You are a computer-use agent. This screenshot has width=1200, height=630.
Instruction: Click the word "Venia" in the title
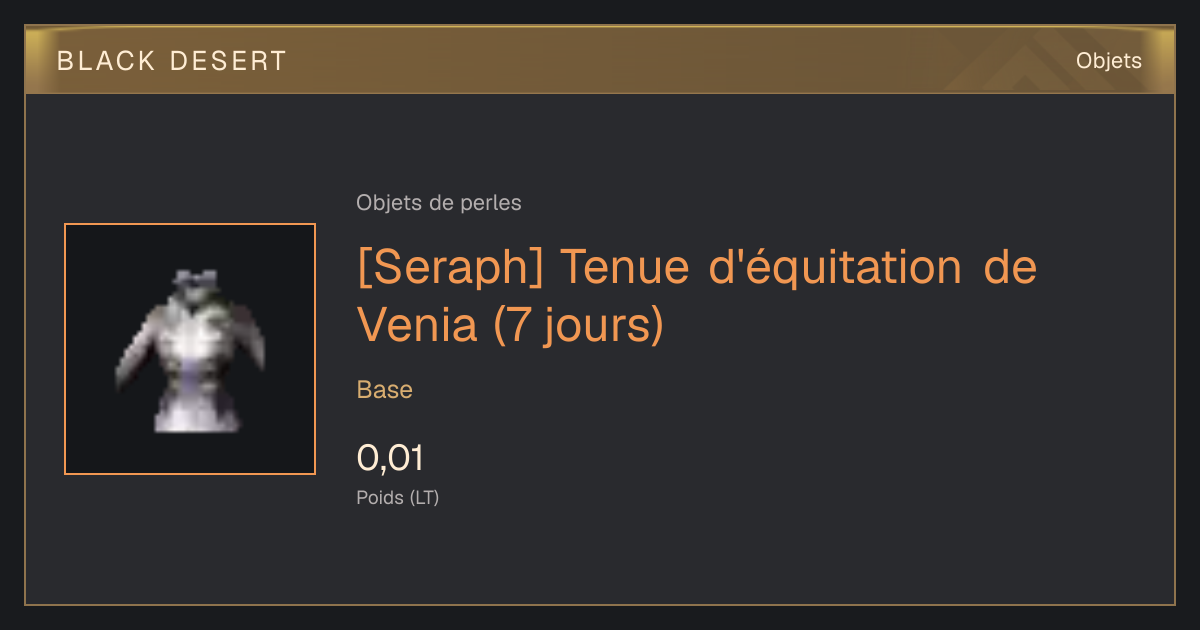tap(417, 324)
